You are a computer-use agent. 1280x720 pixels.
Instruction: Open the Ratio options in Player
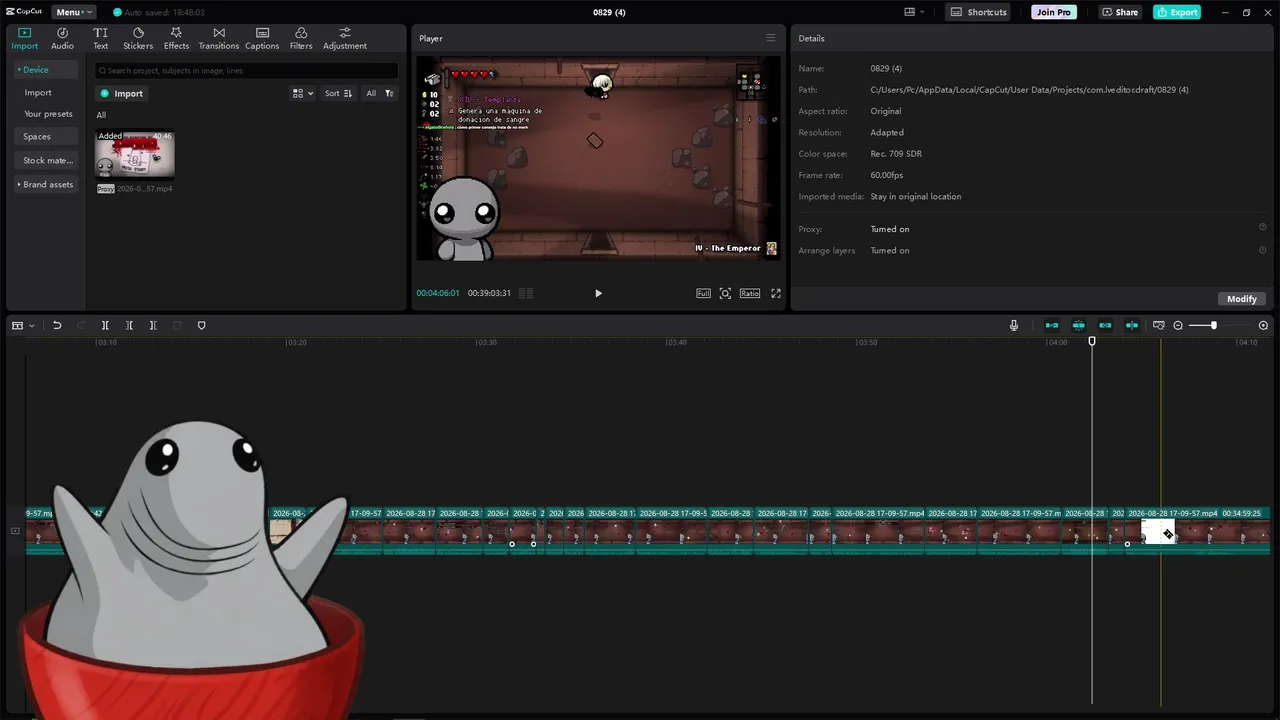pos(750,293)
